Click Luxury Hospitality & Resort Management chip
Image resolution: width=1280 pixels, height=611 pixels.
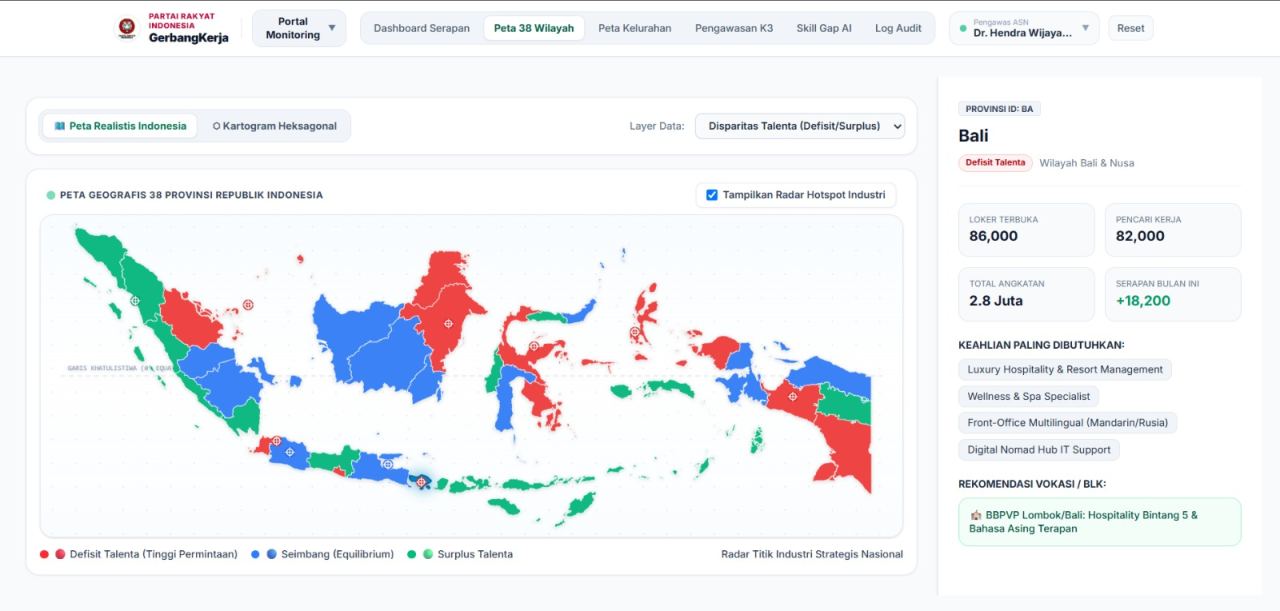(x=1065, y=369)
